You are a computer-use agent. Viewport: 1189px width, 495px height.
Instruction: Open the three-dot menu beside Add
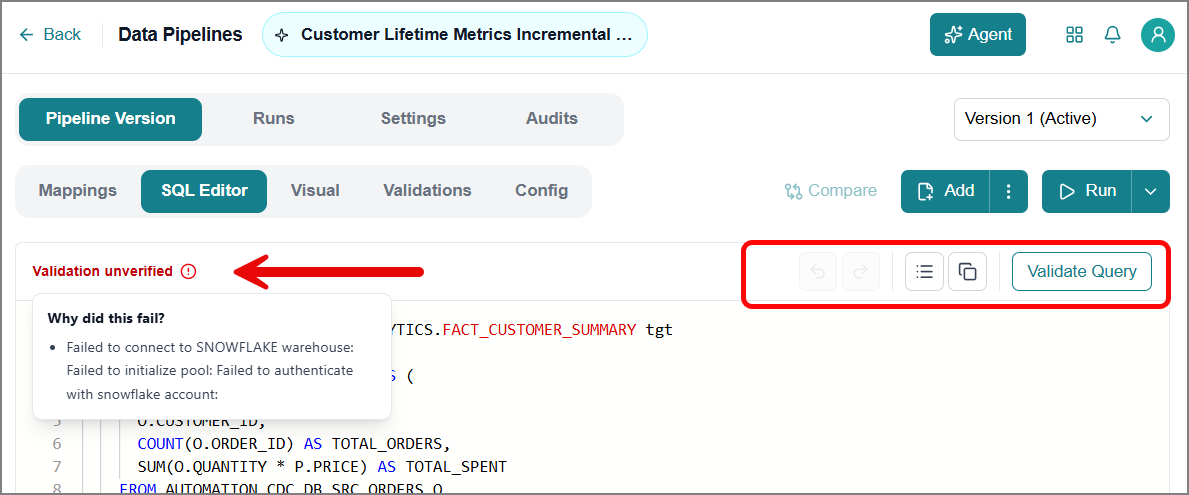1009,191
